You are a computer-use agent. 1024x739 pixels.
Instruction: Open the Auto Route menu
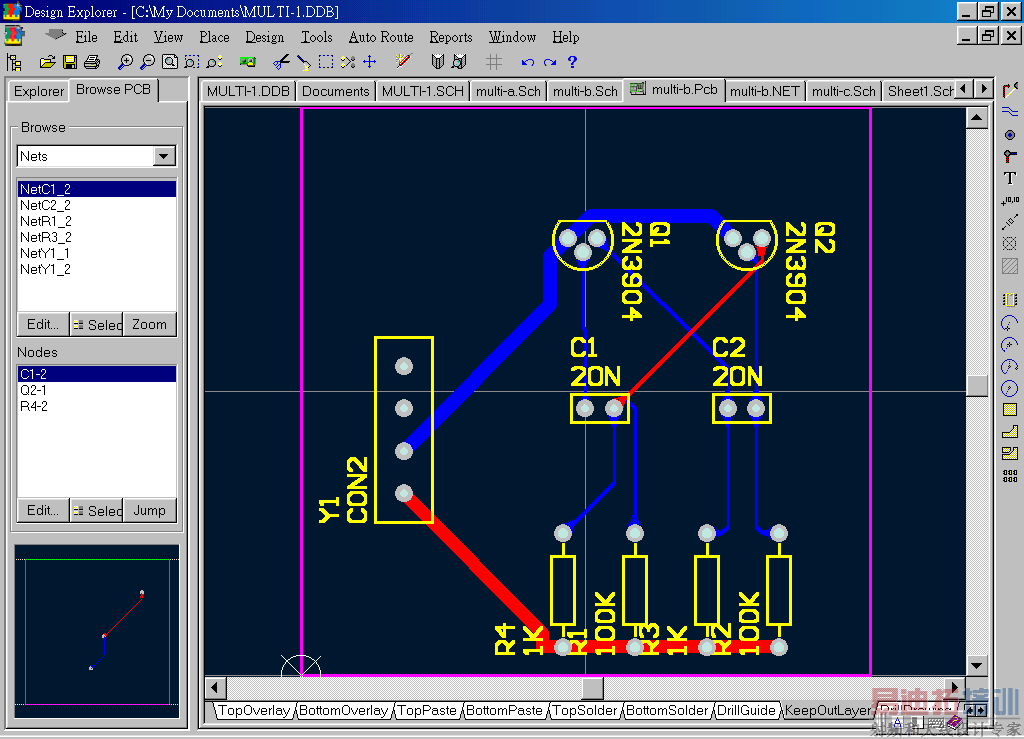pos(380,37)
